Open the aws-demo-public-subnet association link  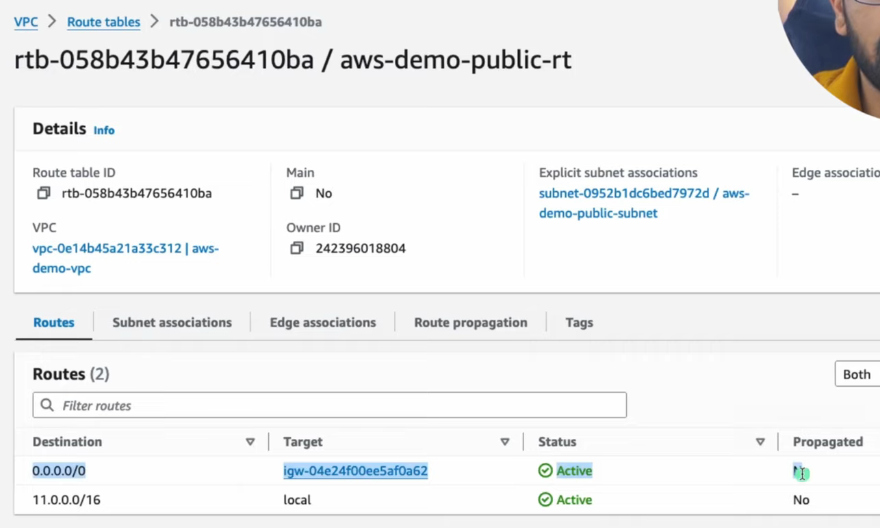[643, 203]
